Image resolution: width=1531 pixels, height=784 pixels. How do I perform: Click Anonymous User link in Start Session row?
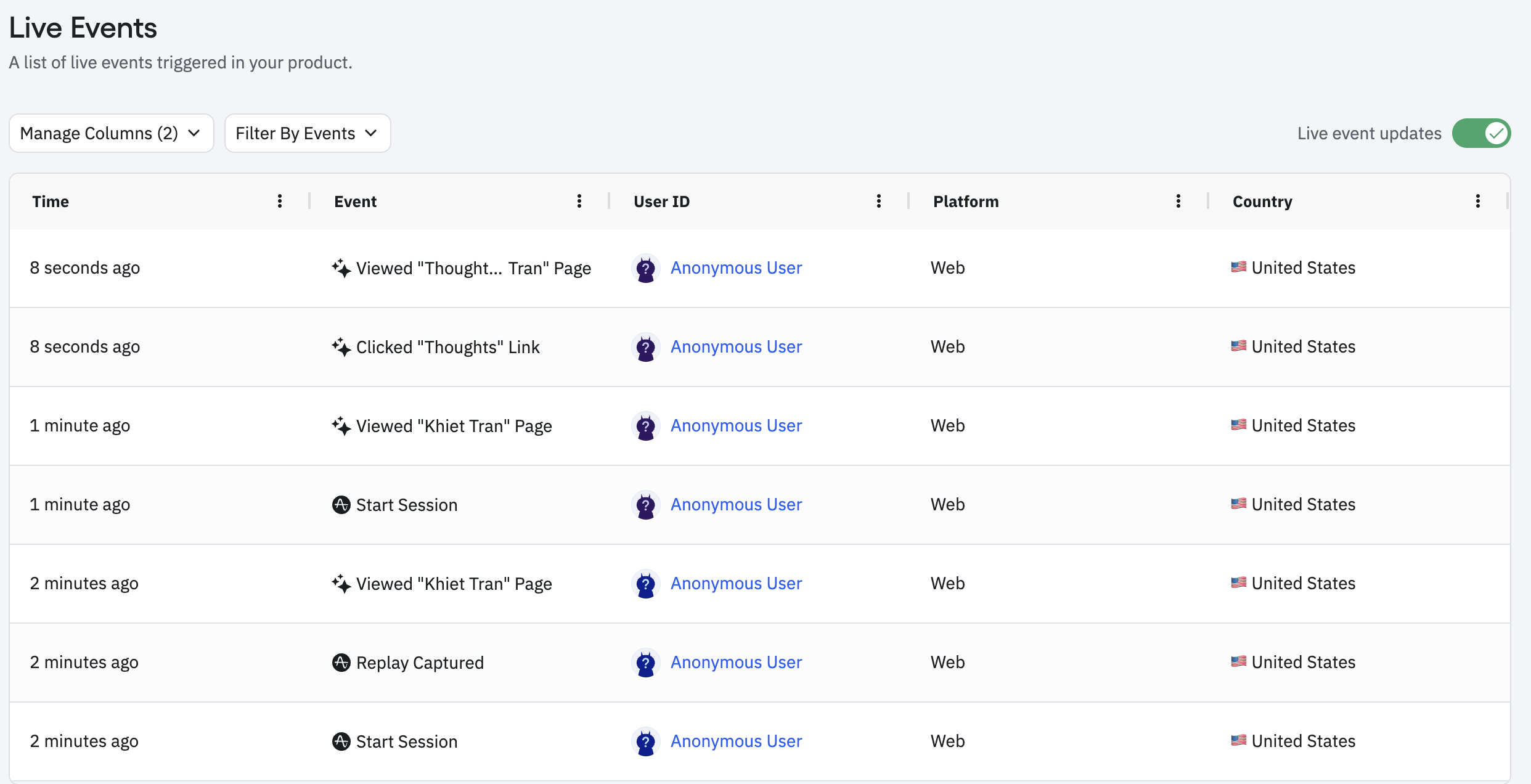click(x=736, y=504)
